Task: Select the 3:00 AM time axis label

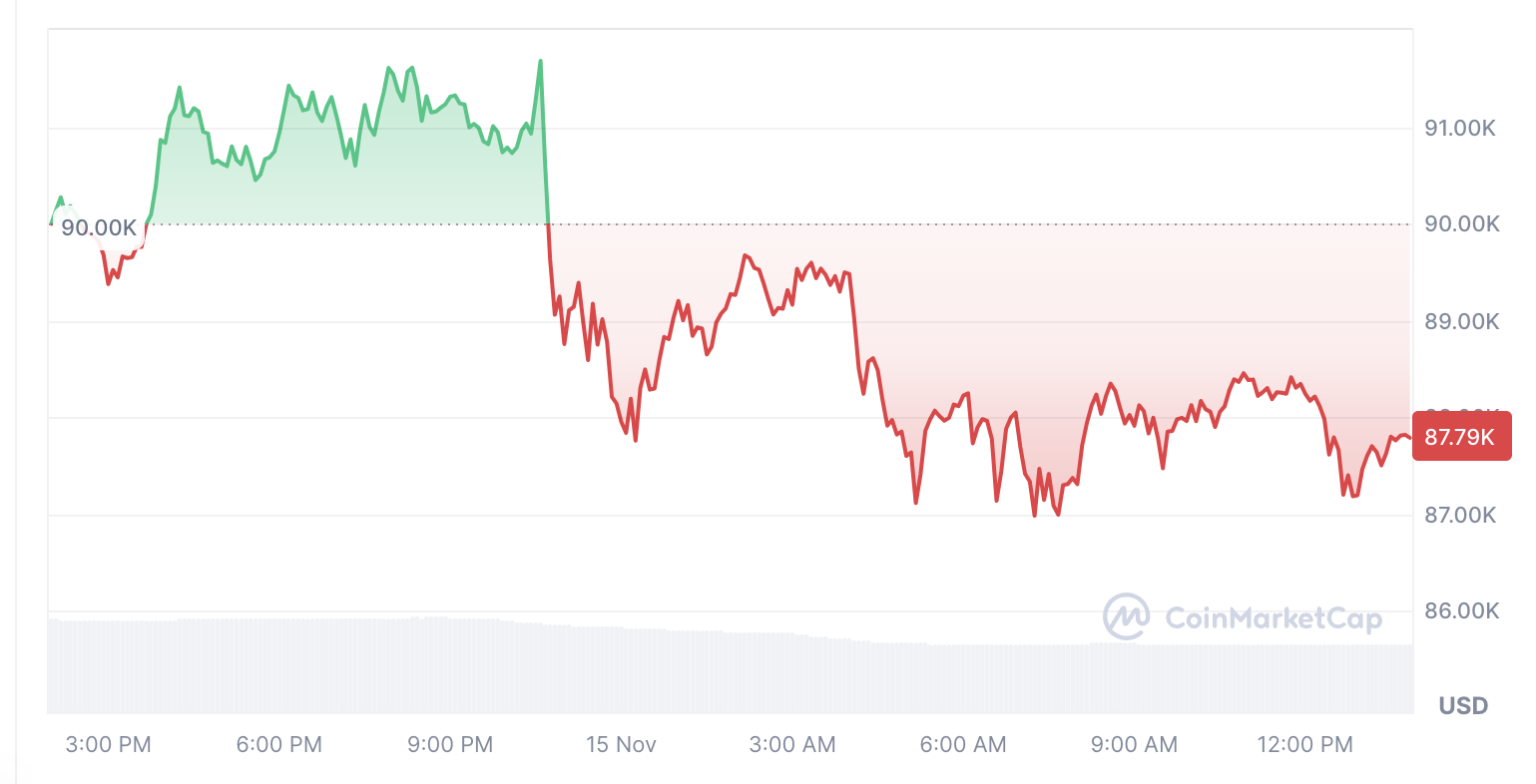Action: [792, 744]
